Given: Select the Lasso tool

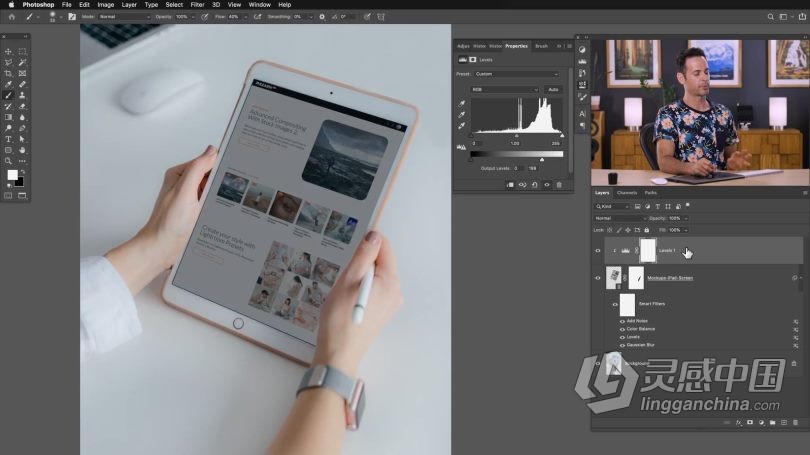Looking at the screenshot, I should pos(8,62).
